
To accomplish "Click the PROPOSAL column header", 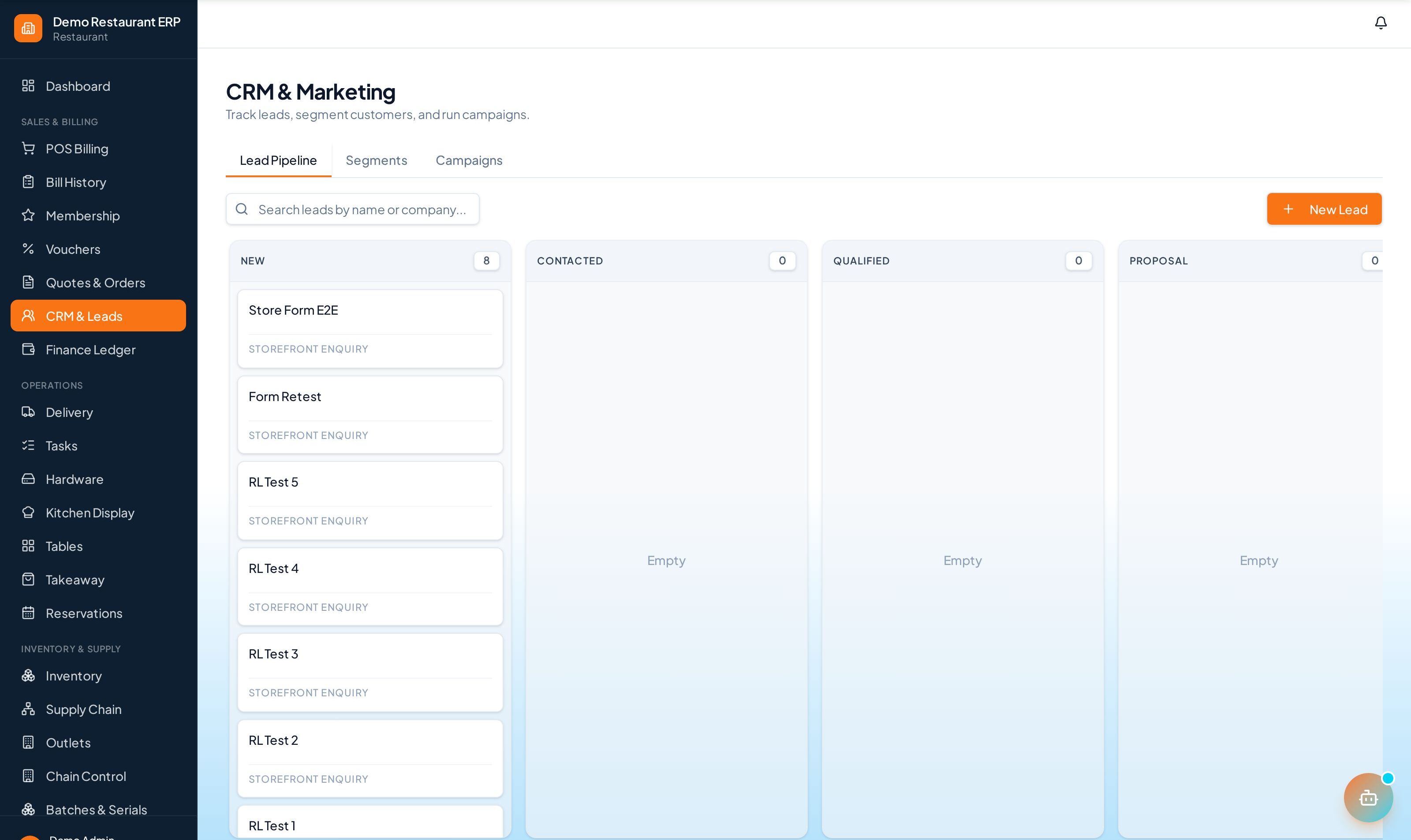I will (1250, 261).
